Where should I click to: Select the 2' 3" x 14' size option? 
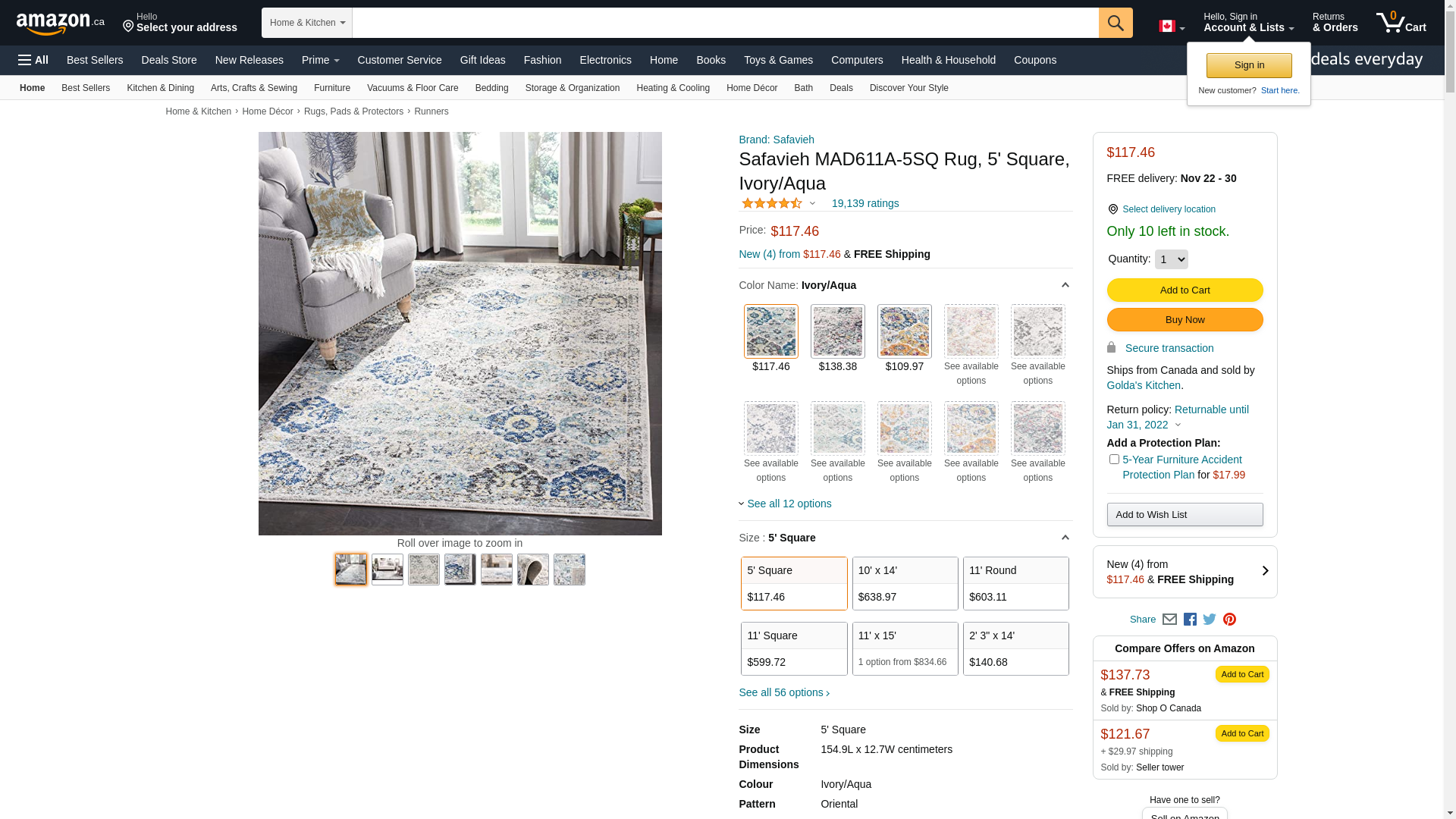[x=1016, y=648]
